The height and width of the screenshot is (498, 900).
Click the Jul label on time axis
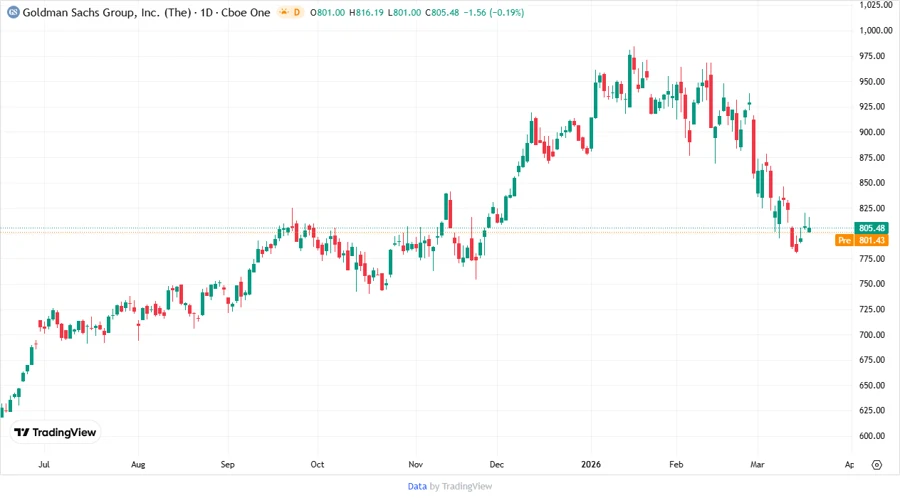44,465
